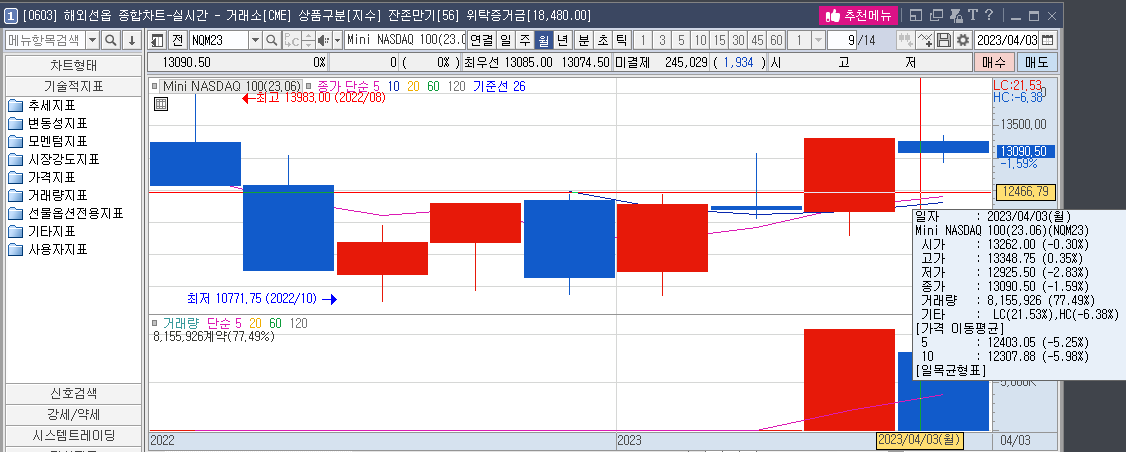Click the window layout icon in title bar

click(916, 15)
